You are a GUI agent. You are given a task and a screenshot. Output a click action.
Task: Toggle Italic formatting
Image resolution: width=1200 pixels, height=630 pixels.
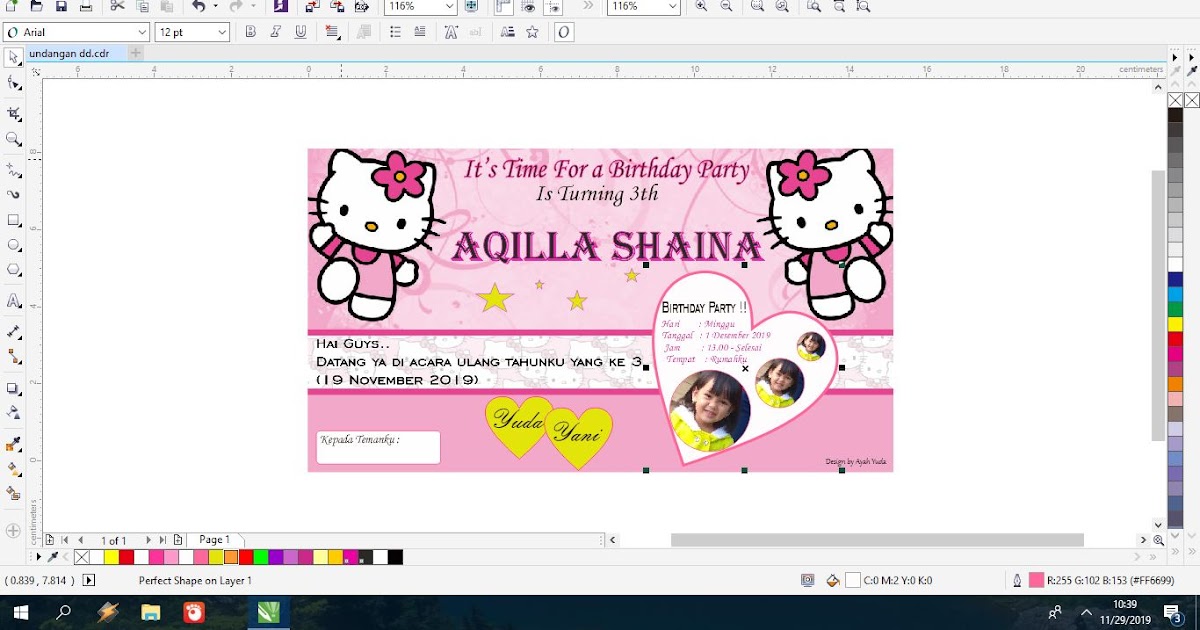click(275, 32)
